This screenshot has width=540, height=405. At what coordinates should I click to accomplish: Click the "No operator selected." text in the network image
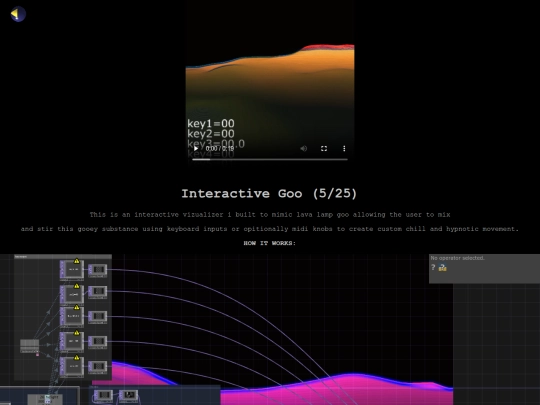pyautogui.click(x=457, y=258)
